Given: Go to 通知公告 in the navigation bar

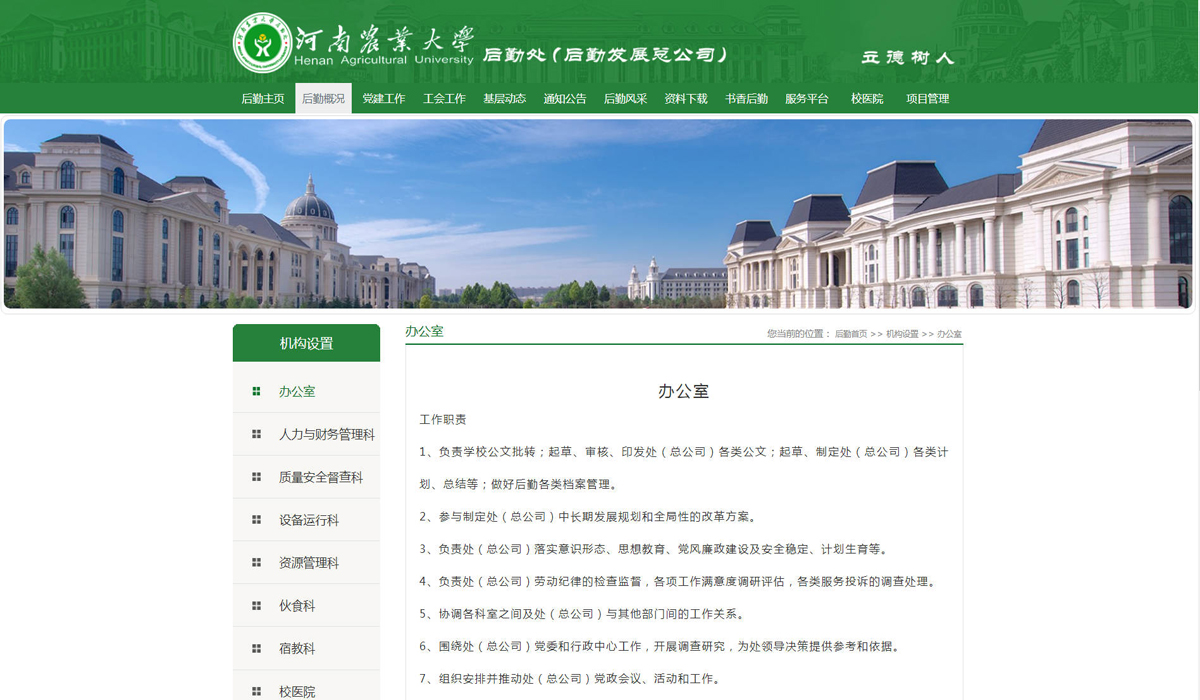Looking at the screenshot, I should point(565,99).
